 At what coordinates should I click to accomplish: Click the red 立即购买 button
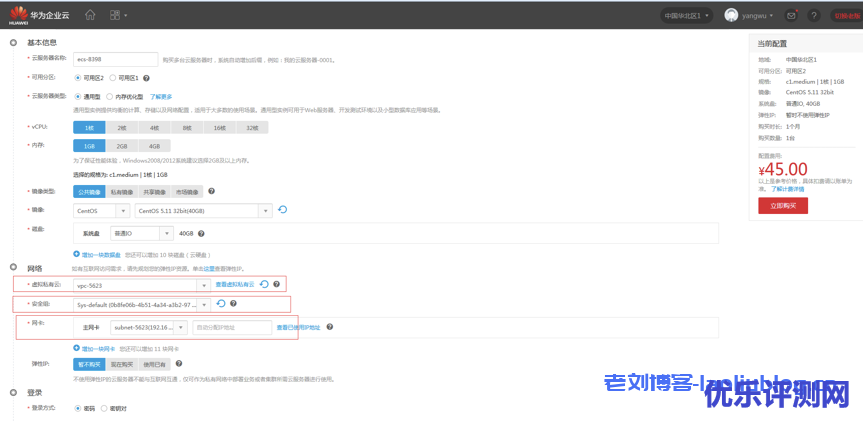coord(782,204)
